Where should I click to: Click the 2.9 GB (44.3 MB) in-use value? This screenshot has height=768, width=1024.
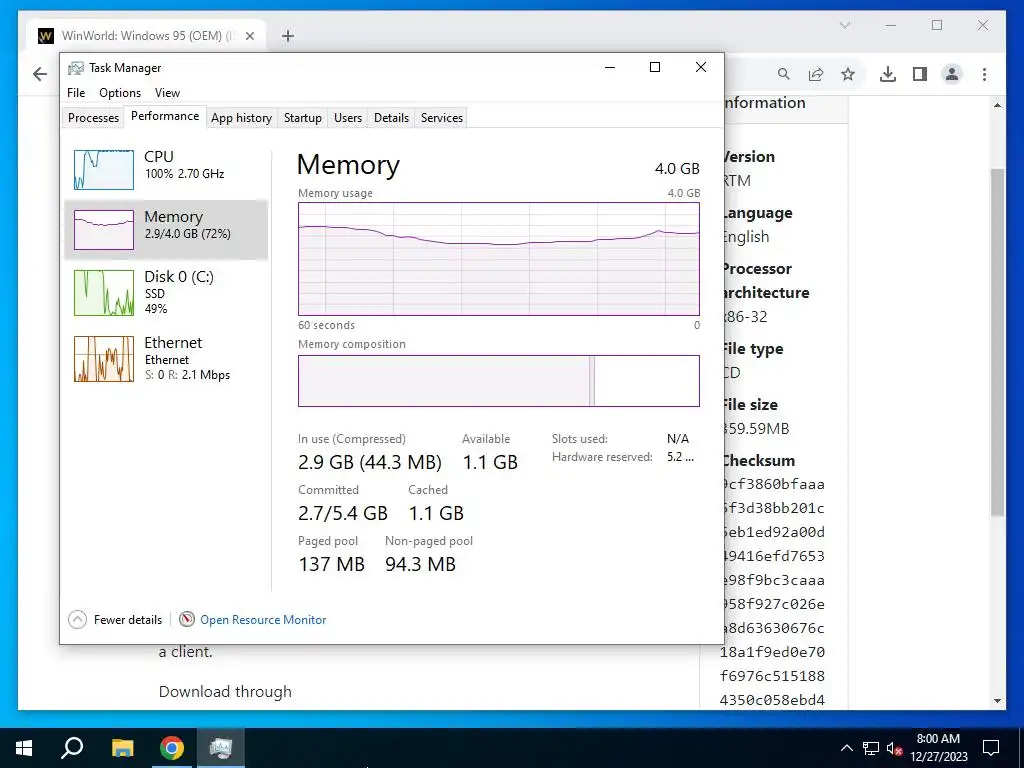[x=370, y=462]
